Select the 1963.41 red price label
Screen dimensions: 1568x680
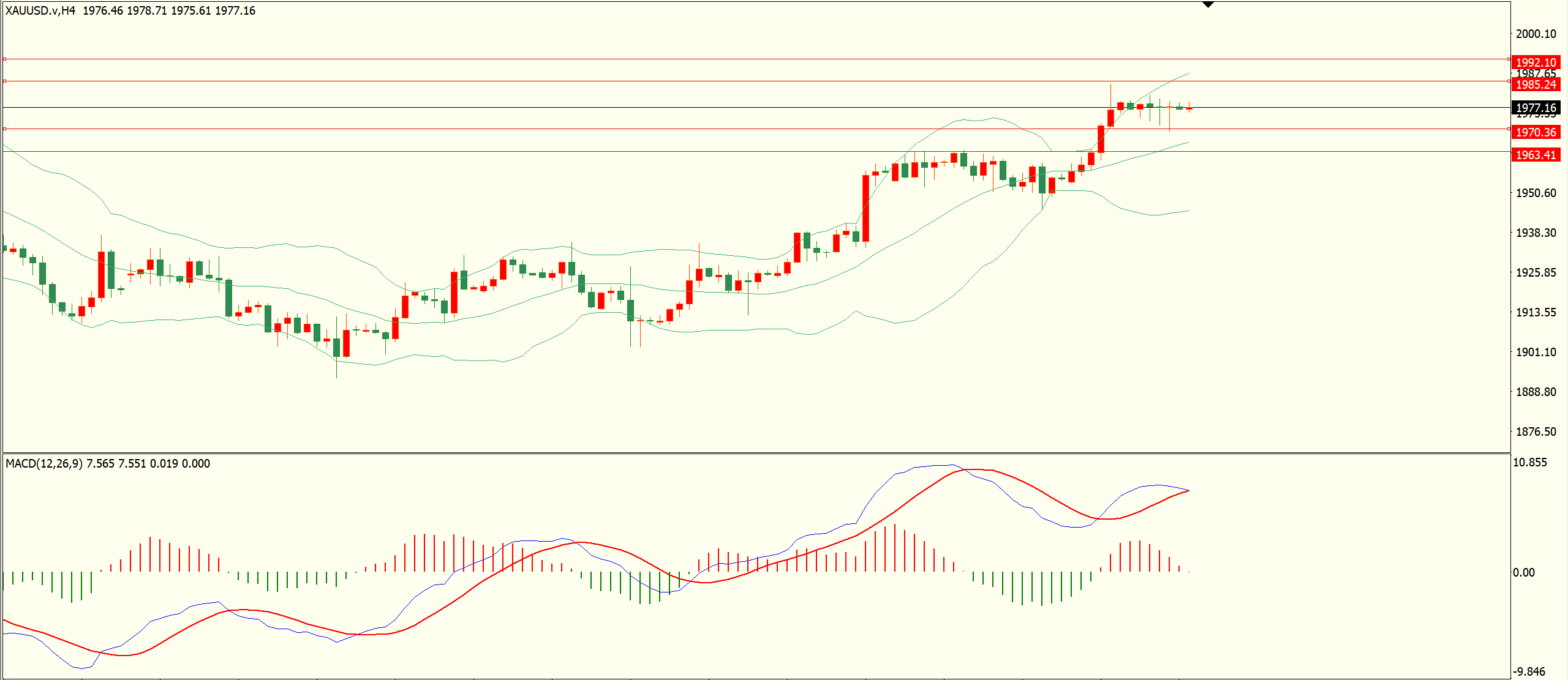(x=1536, y=155)
